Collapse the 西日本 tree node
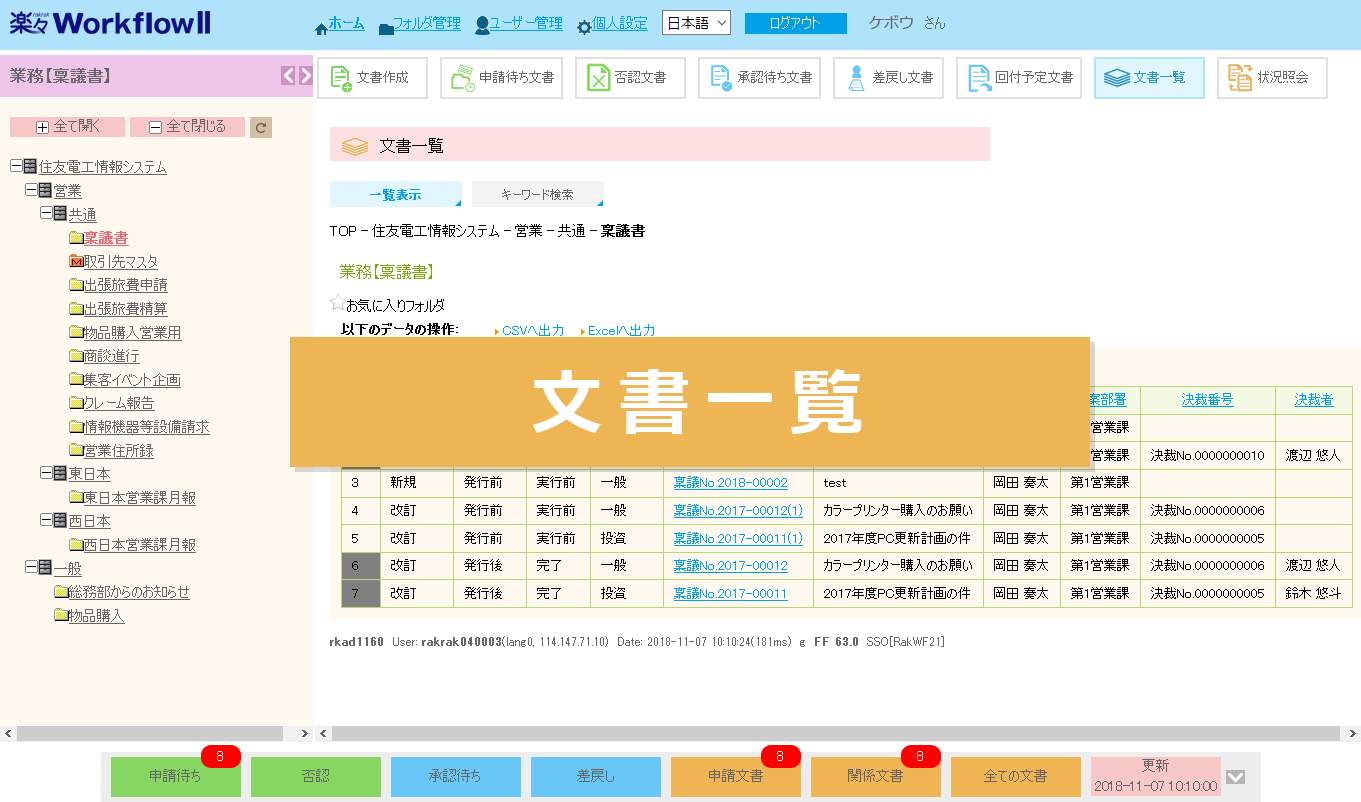 45,520
